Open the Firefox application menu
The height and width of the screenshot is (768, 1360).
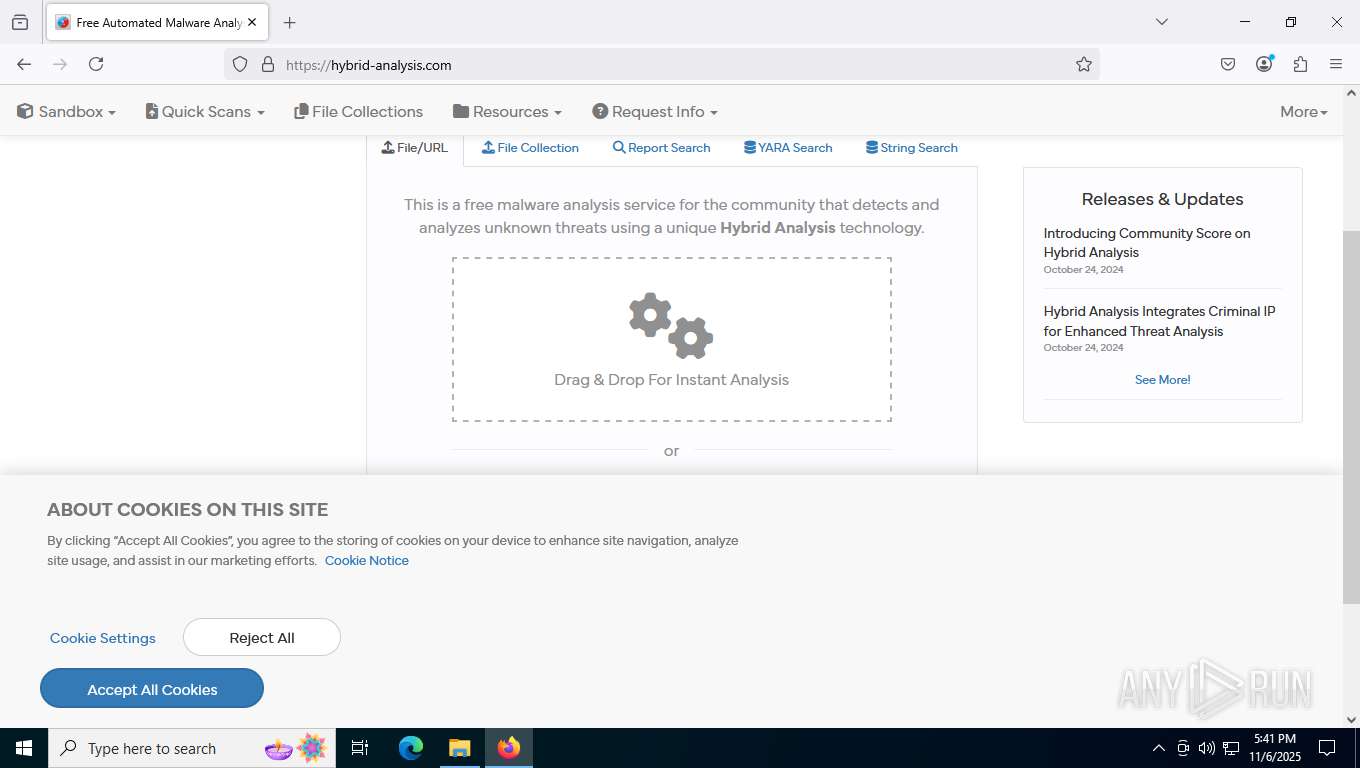tap(1336, 64)
